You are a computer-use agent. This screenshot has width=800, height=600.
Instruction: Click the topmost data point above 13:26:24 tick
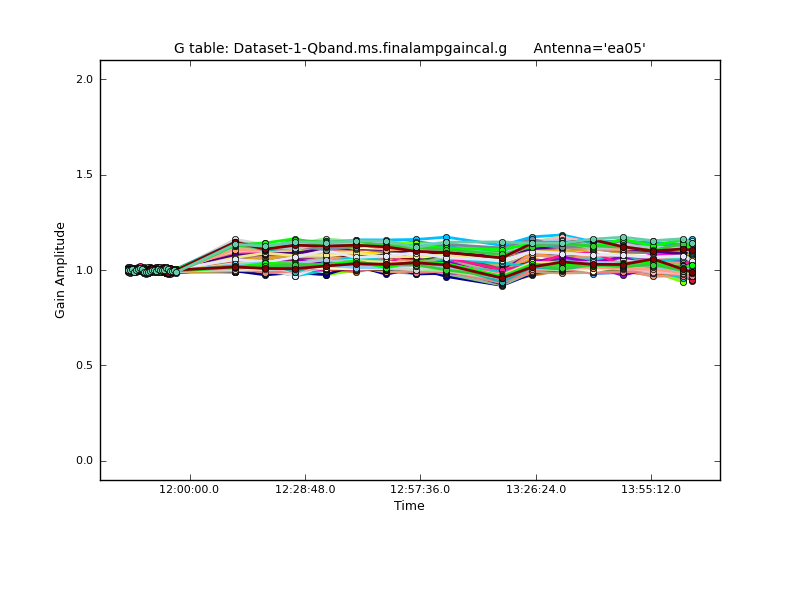click(x=562, y=236)
